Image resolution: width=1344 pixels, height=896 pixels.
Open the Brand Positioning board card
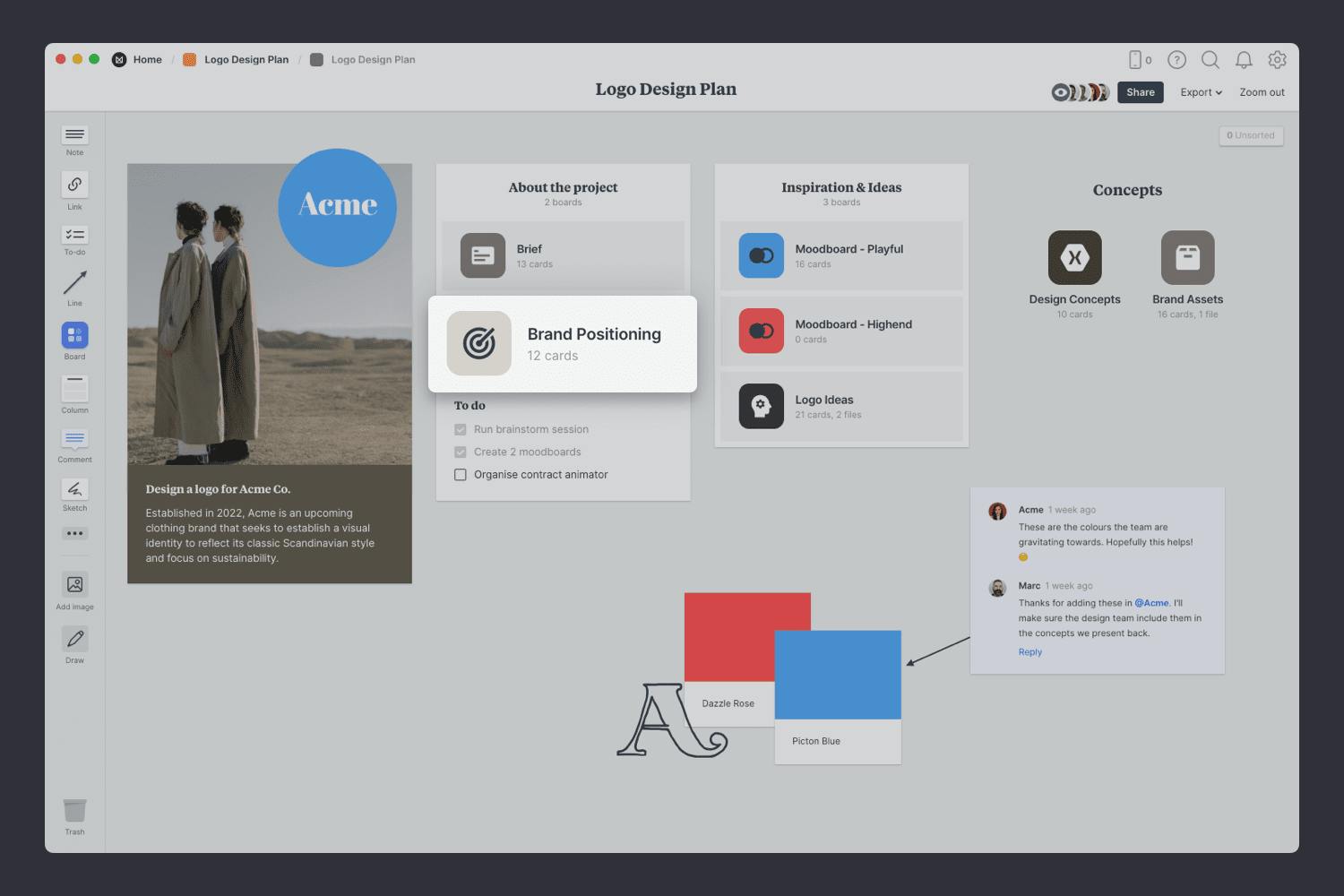pyautogui.click(x=563, y=344)
